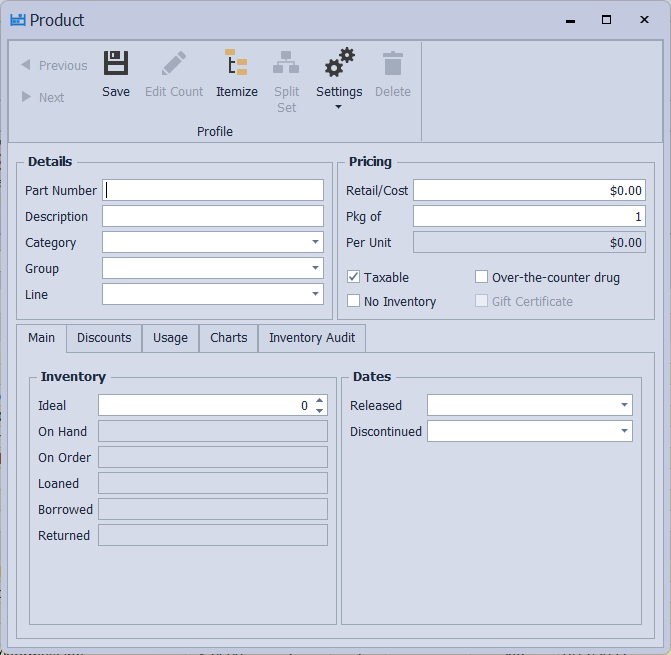Image resolution: width=671 pixels, height=655 pixels.
Task: Expand the Category dropdown
Action: coord(316,242)
